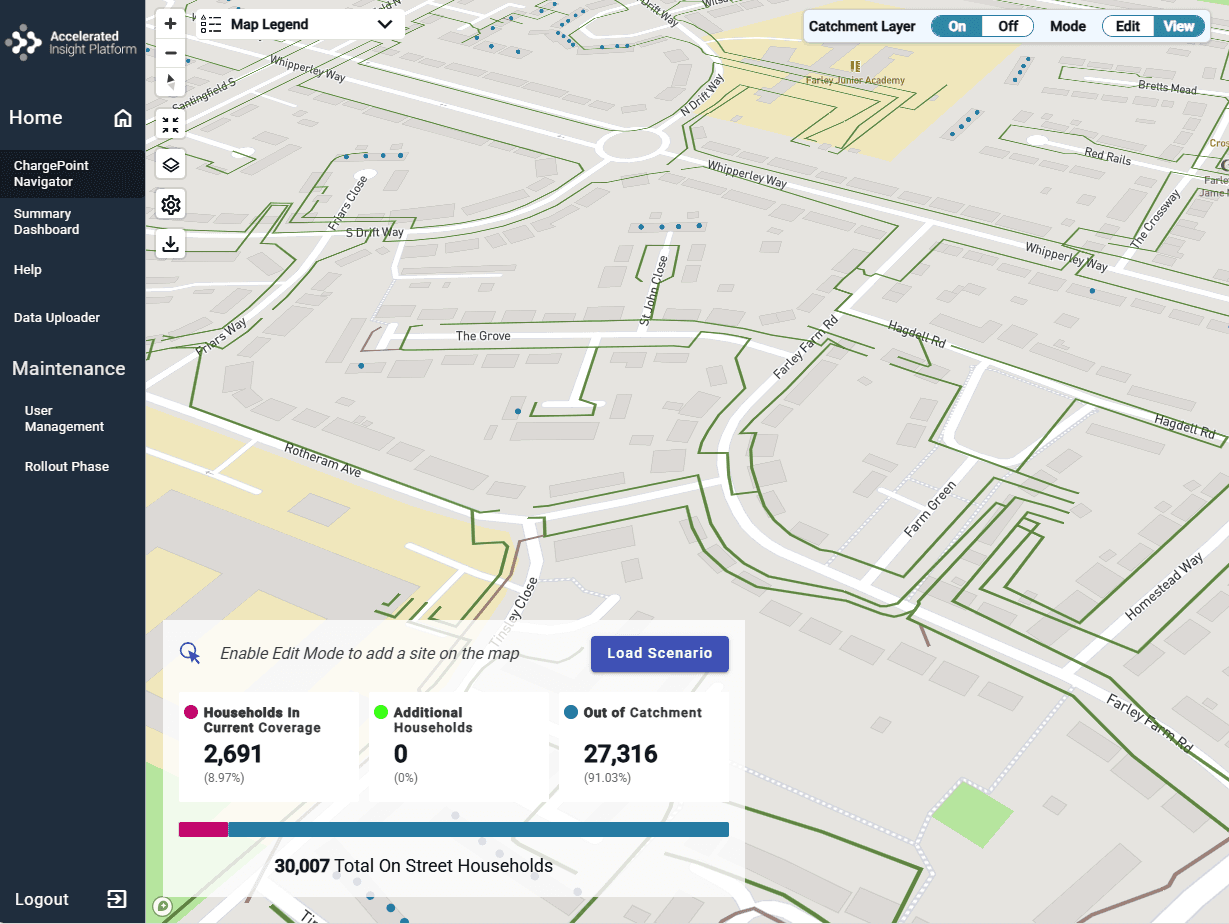Screen dimensions: 1229x924
Task: Open the map layers stack icon
Action: pos(171,165)
